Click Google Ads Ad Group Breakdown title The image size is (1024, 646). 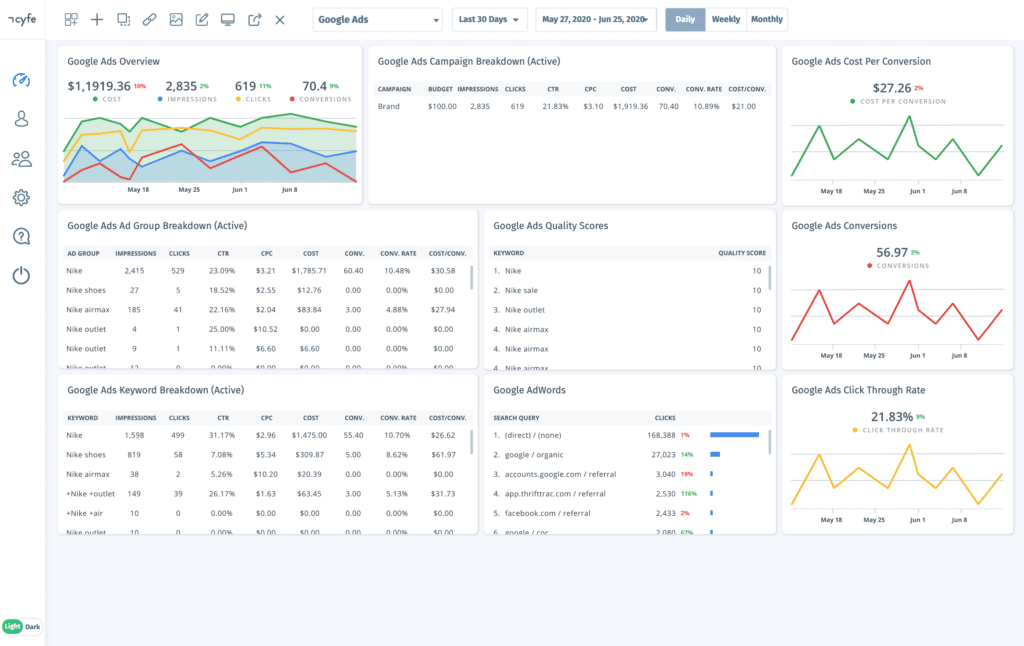point(157,226)
